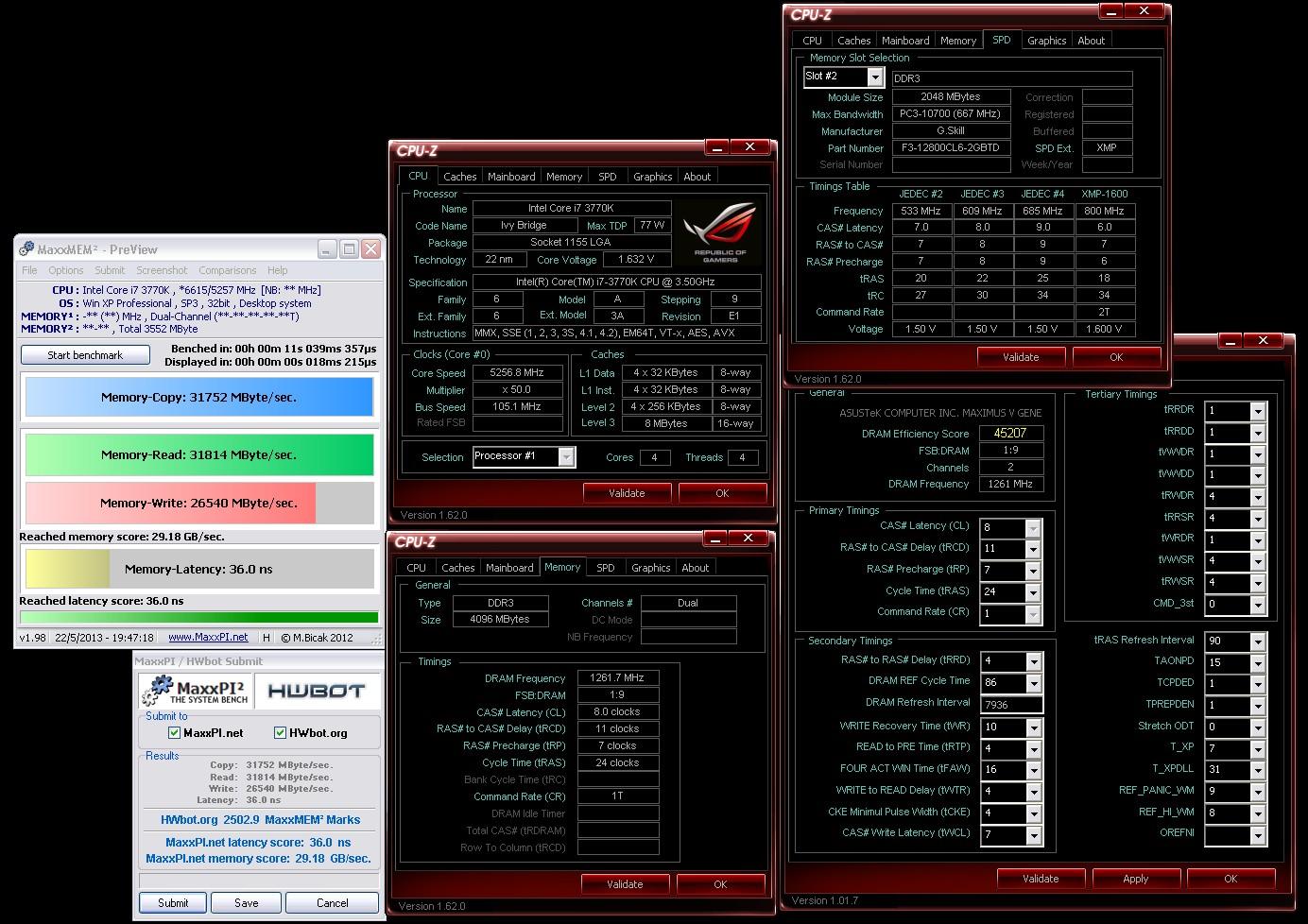The image size is (1308, 924).
Task: Open the DRAM REF Cycle Time dropdown
Action: point(1034,682)
